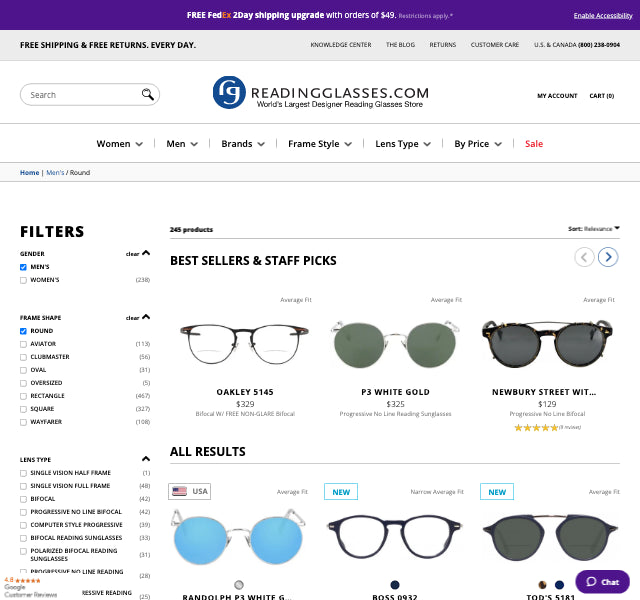The image size is (640, 600).
Task: Open the Men dropdown menu
Action: [182, 144]
